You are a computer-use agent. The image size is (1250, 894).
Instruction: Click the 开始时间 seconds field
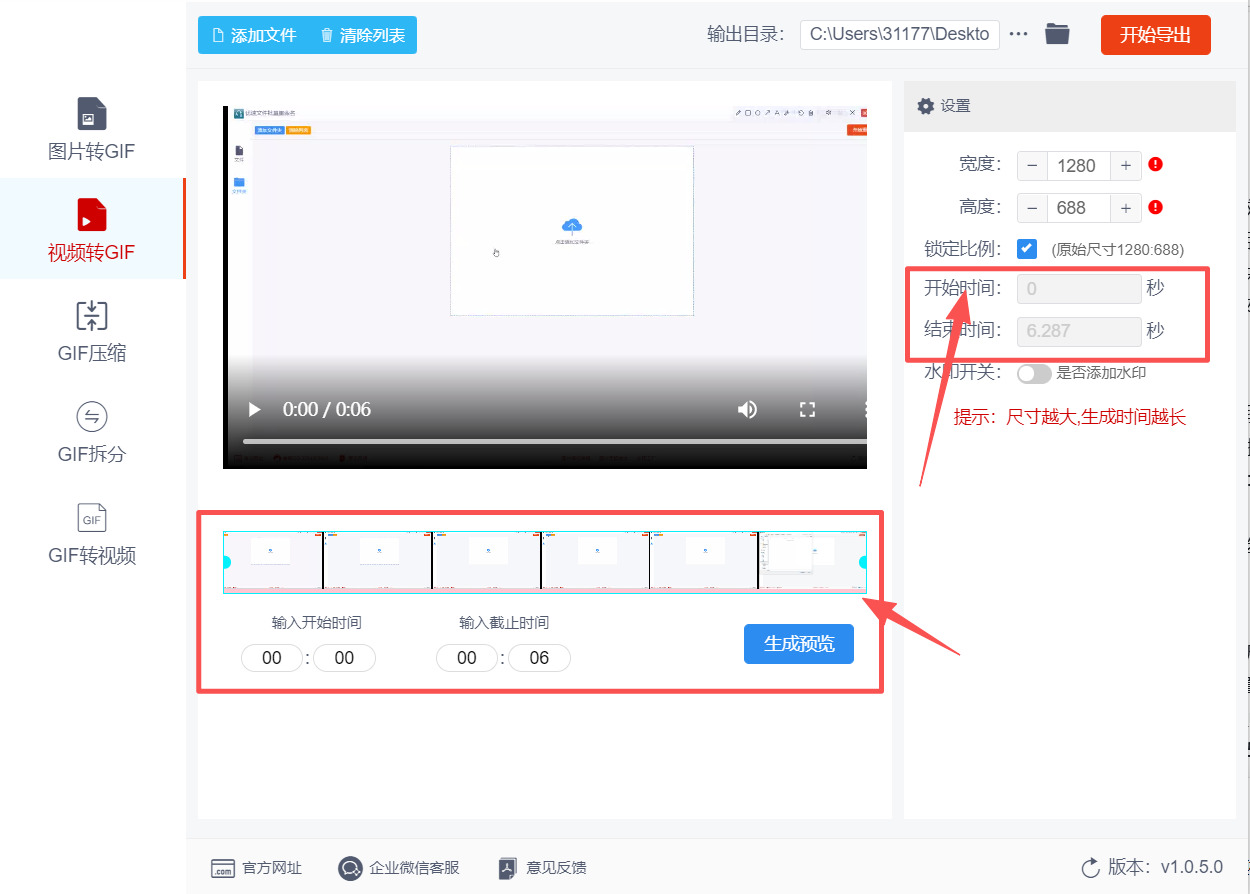coord(1079,289)
